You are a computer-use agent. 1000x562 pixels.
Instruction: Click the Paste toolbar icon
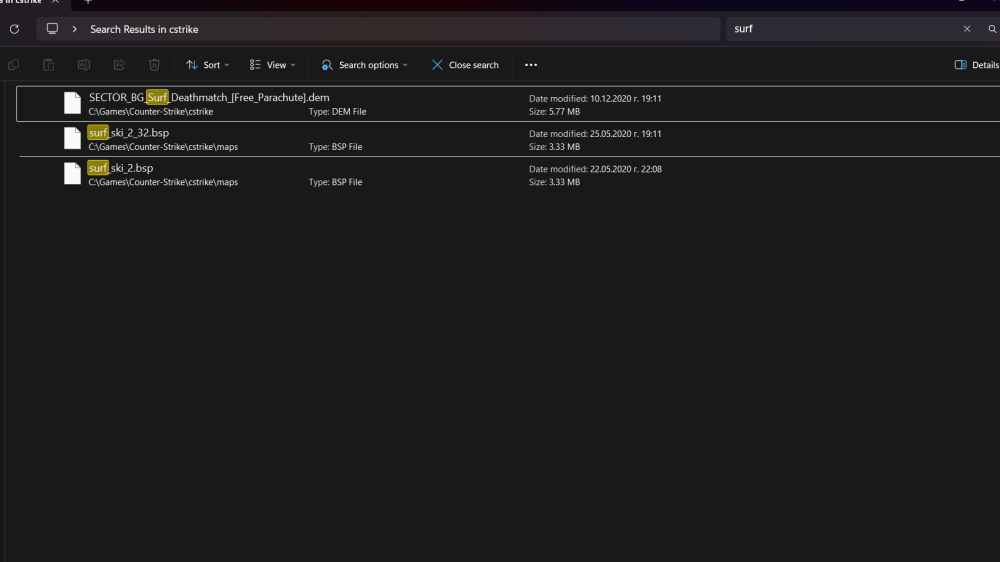pos(48,64)
